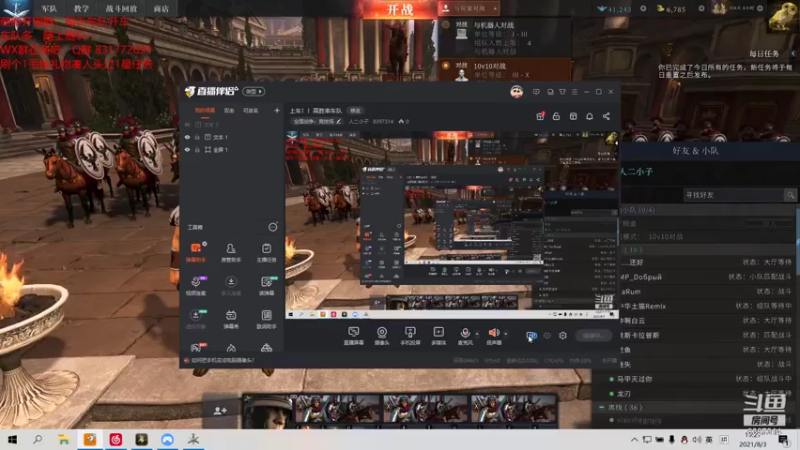Open the feedback message icon in the title bar
The height and width of the screenshot is (450, 800).
(x=536, y=92)
